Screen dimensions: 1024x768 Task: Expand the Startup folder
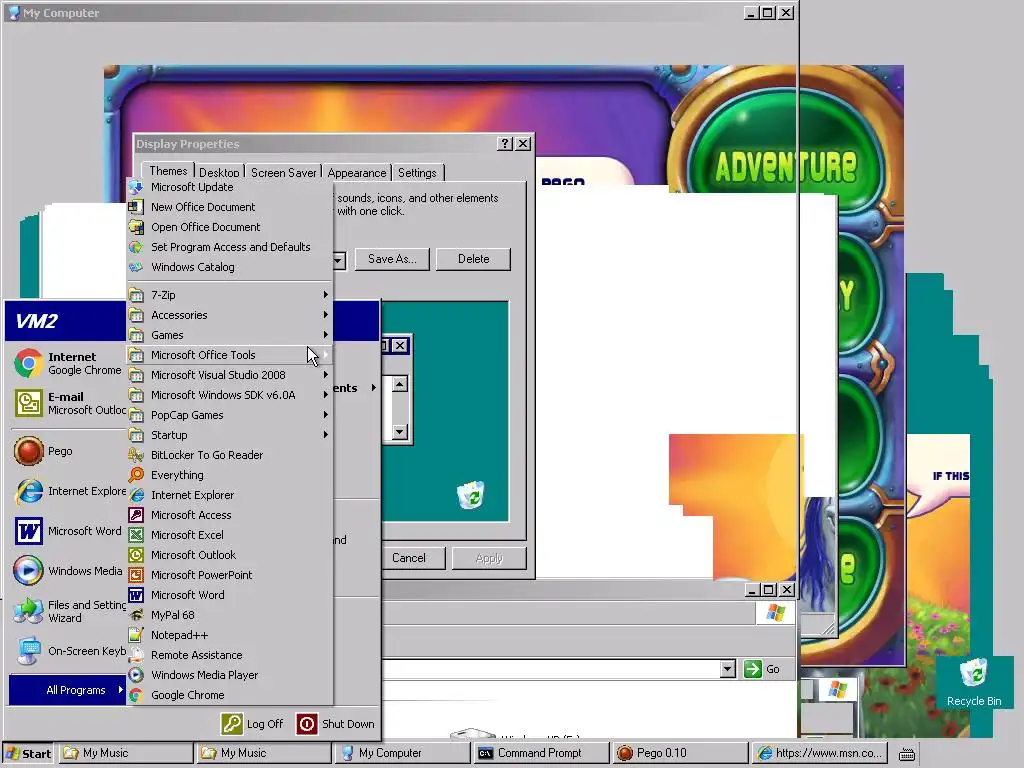click(x=230, y=435)
